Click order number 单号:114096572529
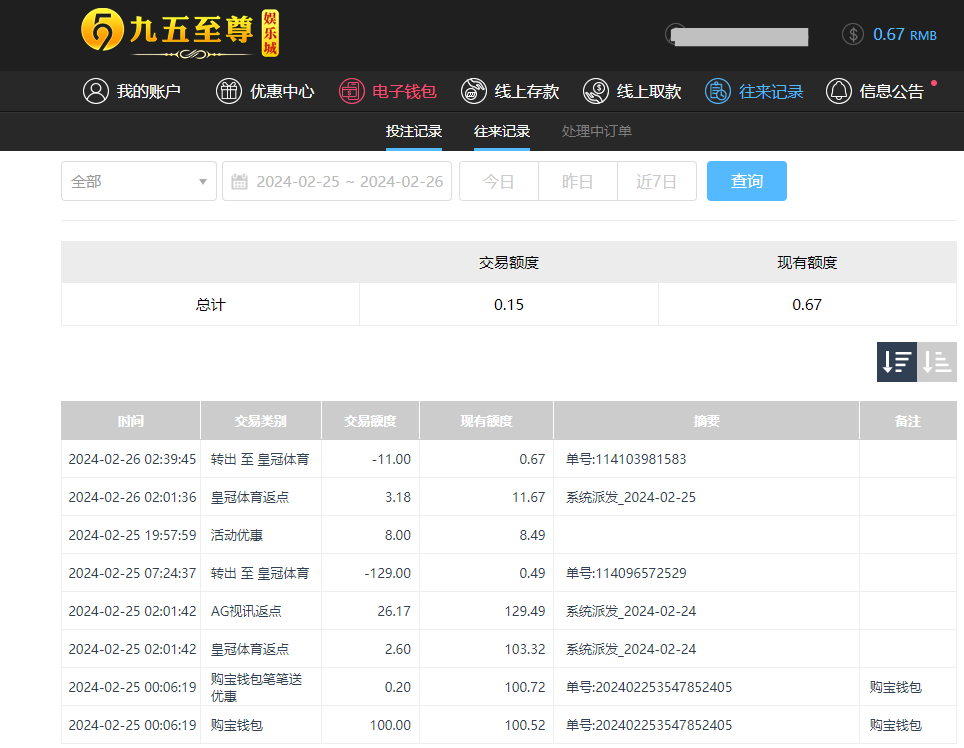This screenshot has height=748, width=964. pos(626,573)
